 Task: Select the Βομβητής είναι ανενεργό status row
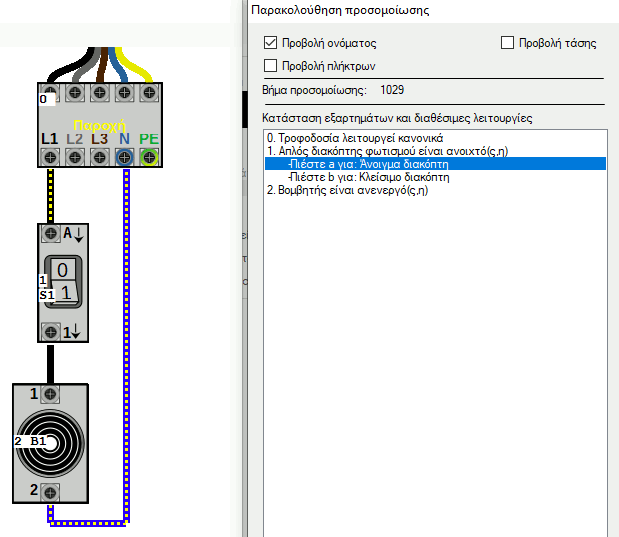click(347, 191)
